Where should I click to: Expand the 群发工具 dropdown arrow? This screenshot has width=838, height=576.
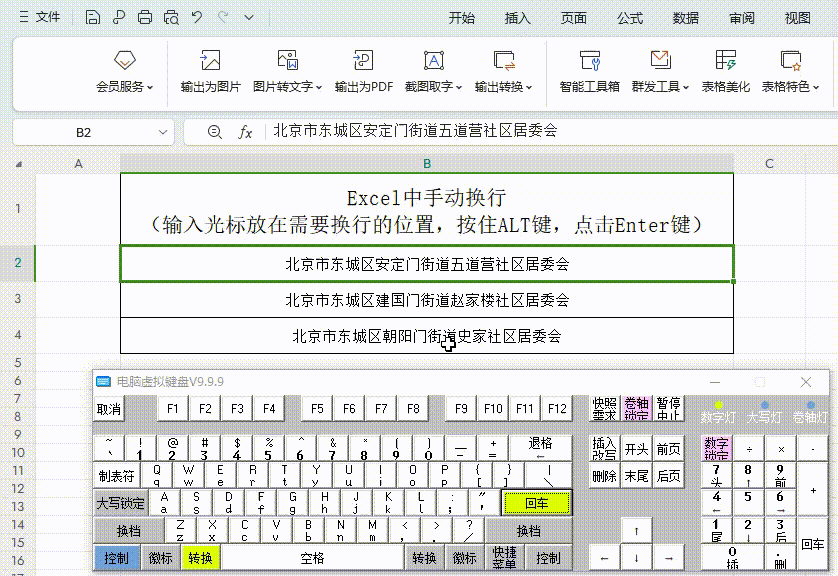point(686,87)
